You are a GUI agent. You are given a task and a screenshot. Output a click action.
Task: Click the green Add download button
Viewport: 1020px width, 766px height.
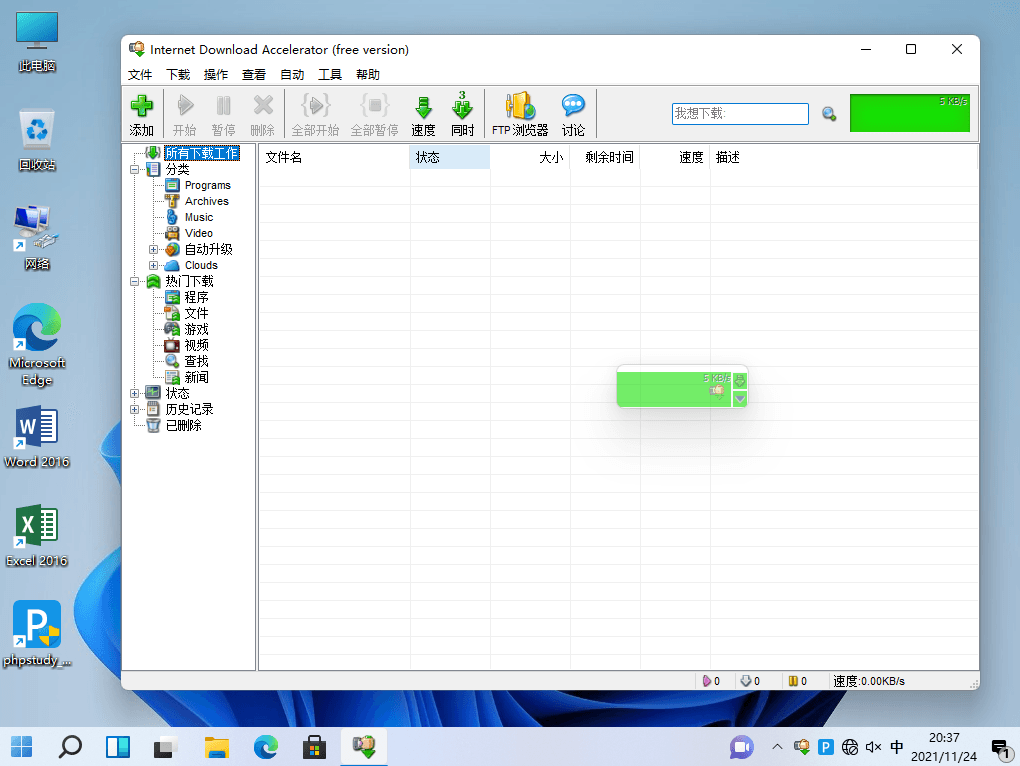point(141,114)
